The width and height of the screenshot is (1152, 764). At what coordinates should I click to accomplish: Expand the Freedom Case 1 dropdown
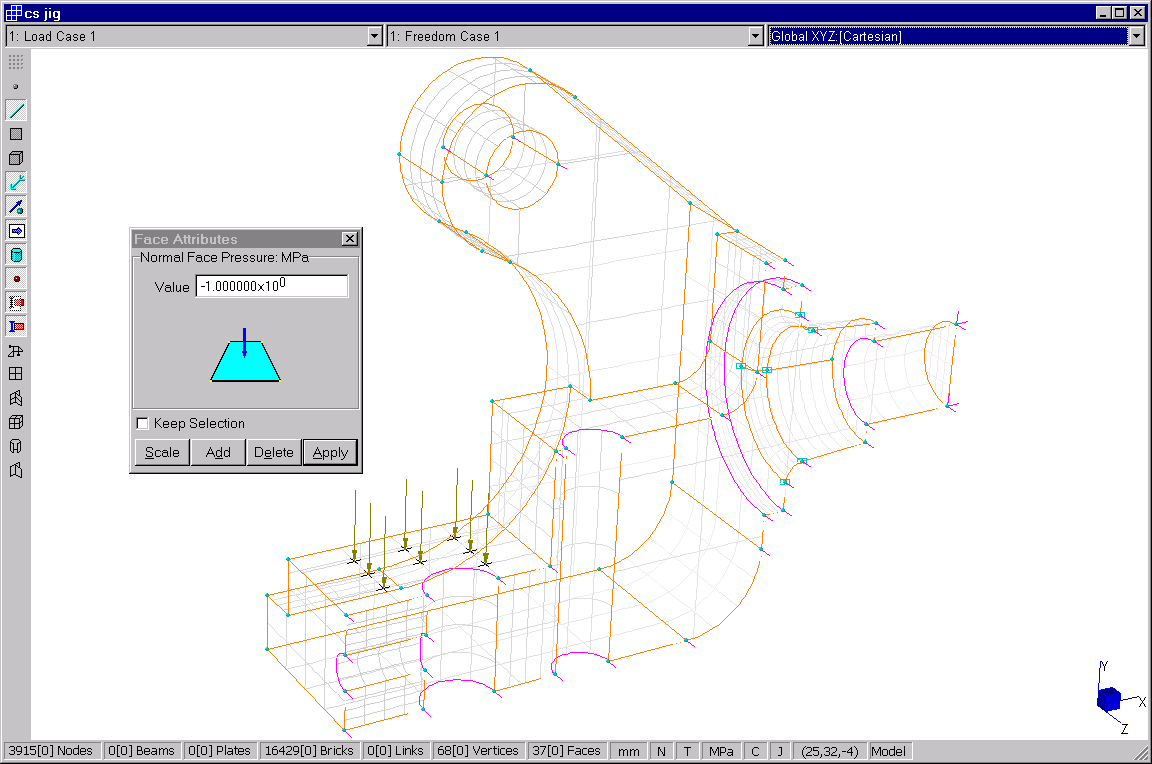tap(756, 37)
